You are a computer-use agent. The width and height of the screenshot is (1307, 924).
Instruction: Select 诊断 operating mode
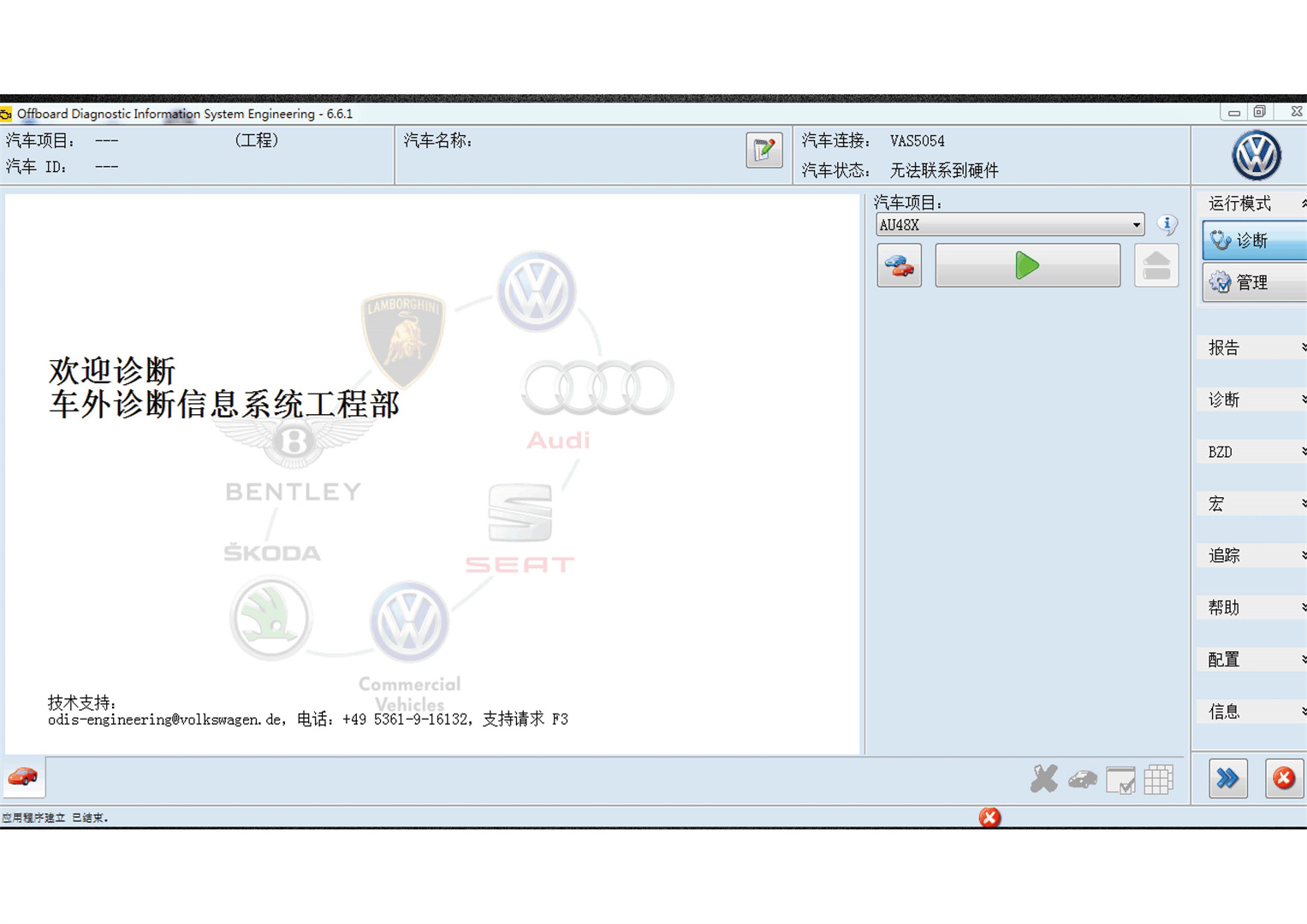1255,240
